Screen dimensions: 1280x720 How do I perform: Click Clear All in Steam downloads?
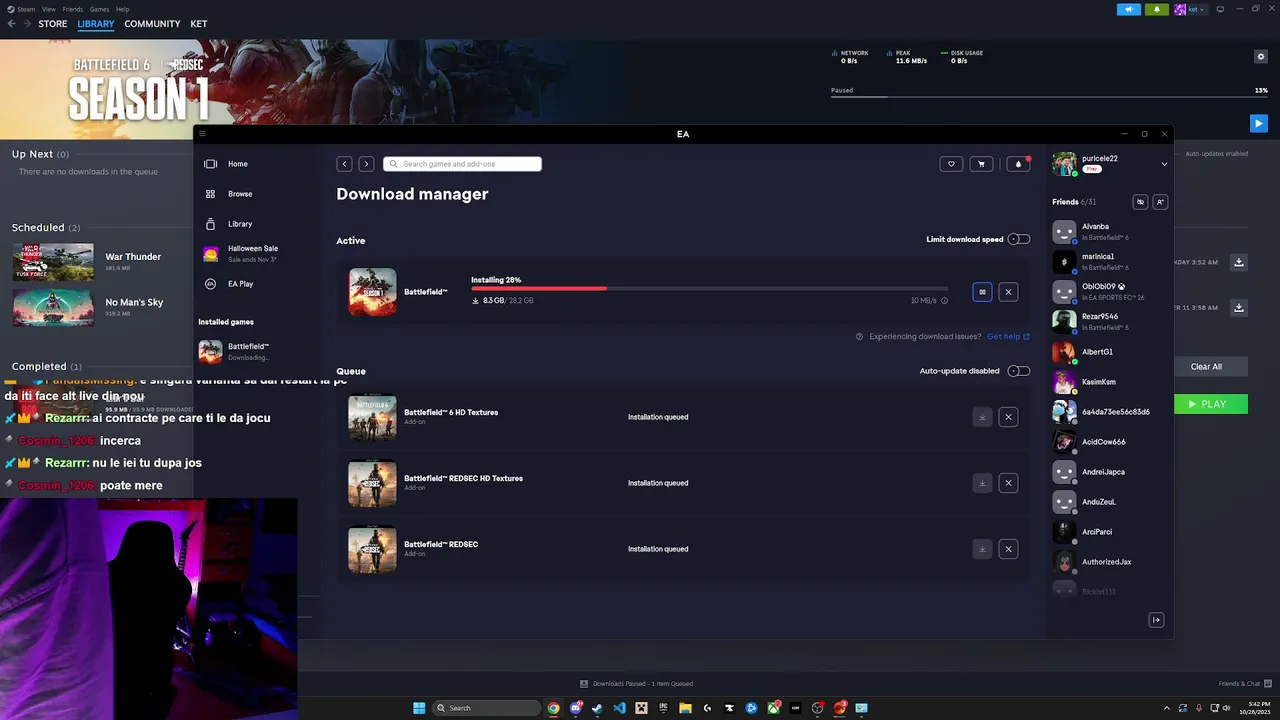(1206, 367)
